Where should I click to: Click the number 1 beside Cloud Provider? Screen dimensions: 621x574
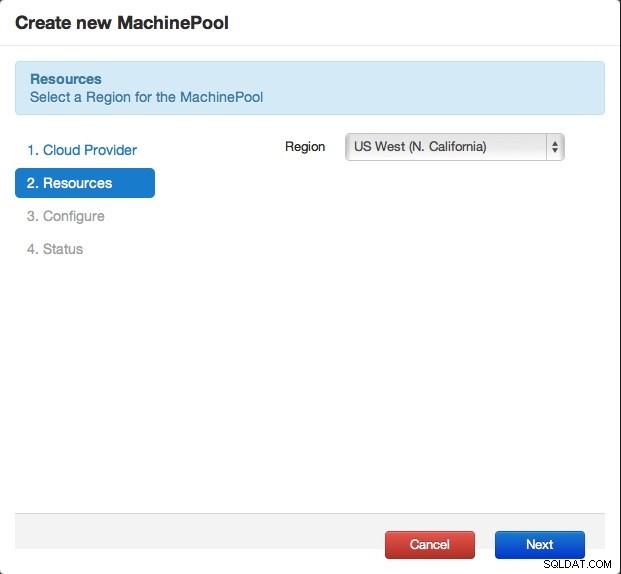[x=32, y=150]
